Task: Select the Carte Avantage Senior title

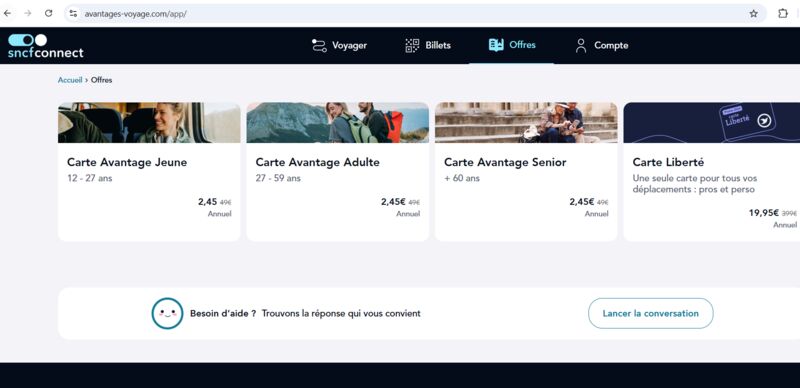Action: [505, 162]
